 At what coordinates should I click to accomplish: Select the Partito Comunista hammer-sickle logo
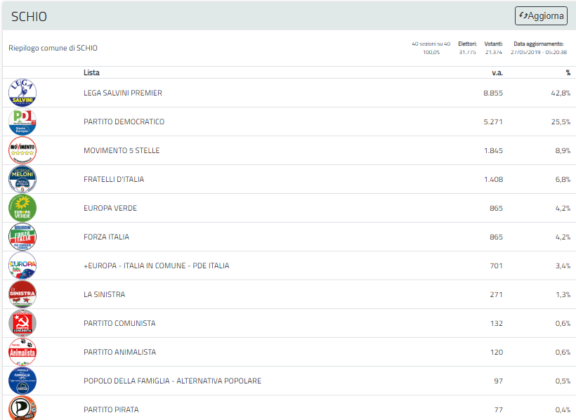(x=22, y=323)
